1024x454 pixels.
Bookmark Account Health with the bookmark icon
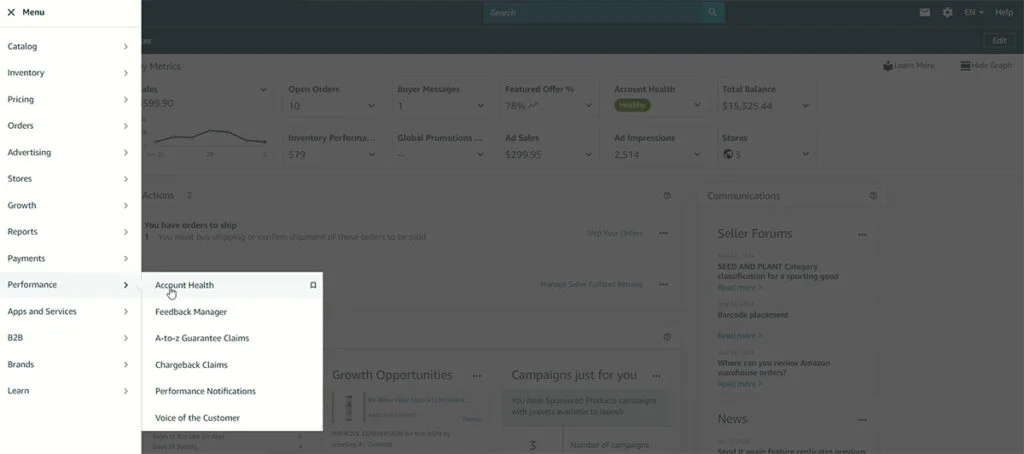pos(313,285)
